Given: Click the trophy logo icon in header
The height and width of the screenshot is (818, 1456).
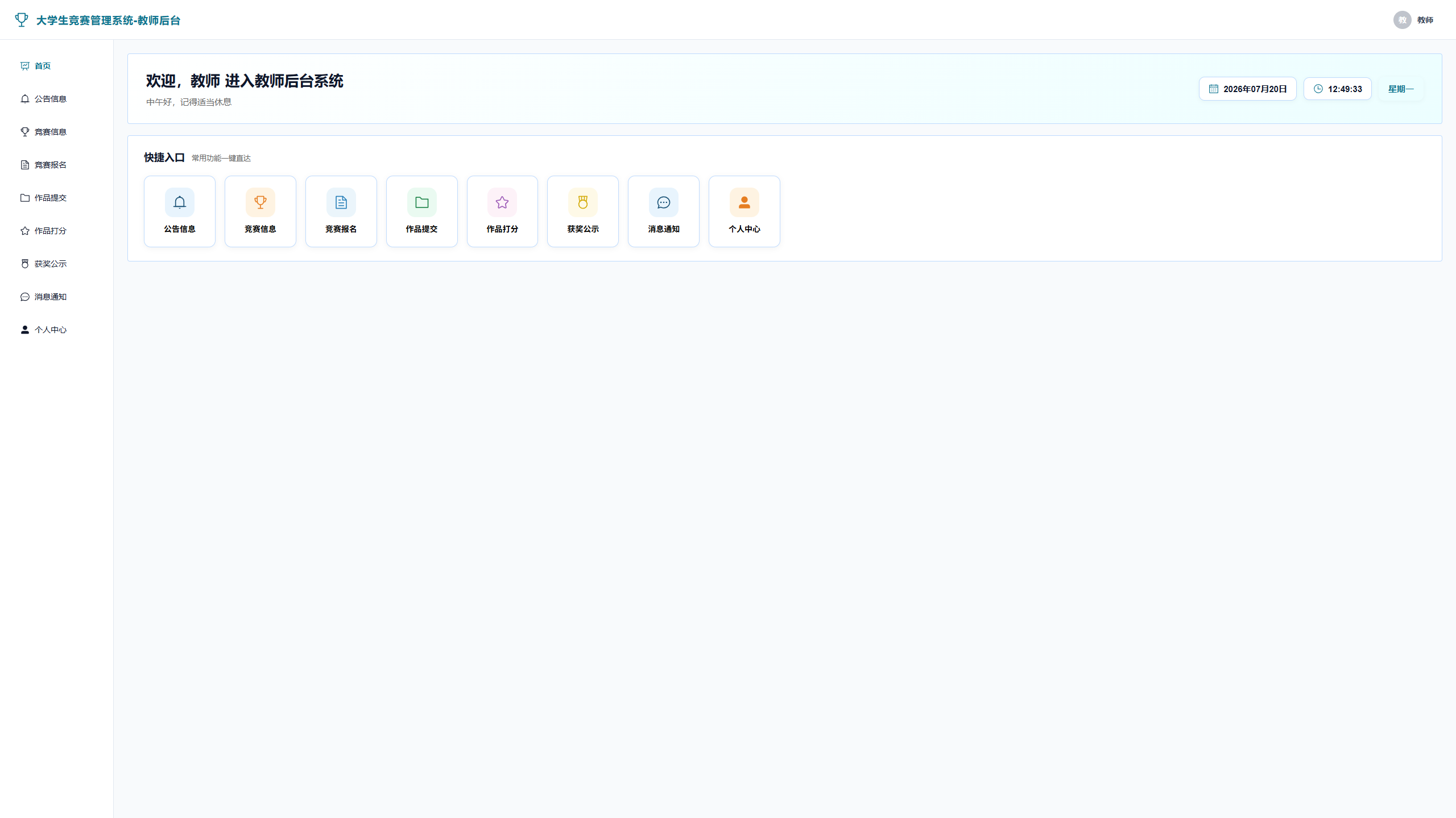Looking at the screenshot, I should click(22, 20).
